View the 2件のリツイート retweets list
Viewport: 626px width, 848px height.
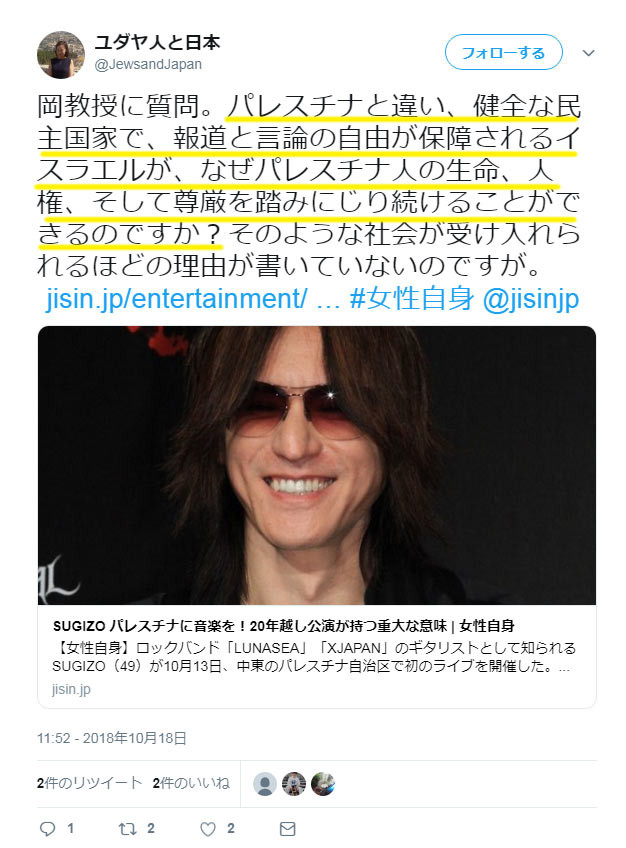(x=89, y=783)
